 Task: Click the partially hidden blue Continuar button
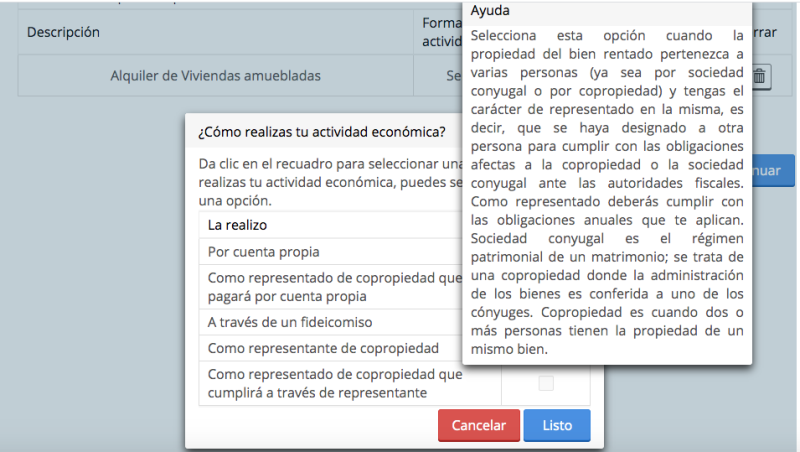[x=773, y=170]
